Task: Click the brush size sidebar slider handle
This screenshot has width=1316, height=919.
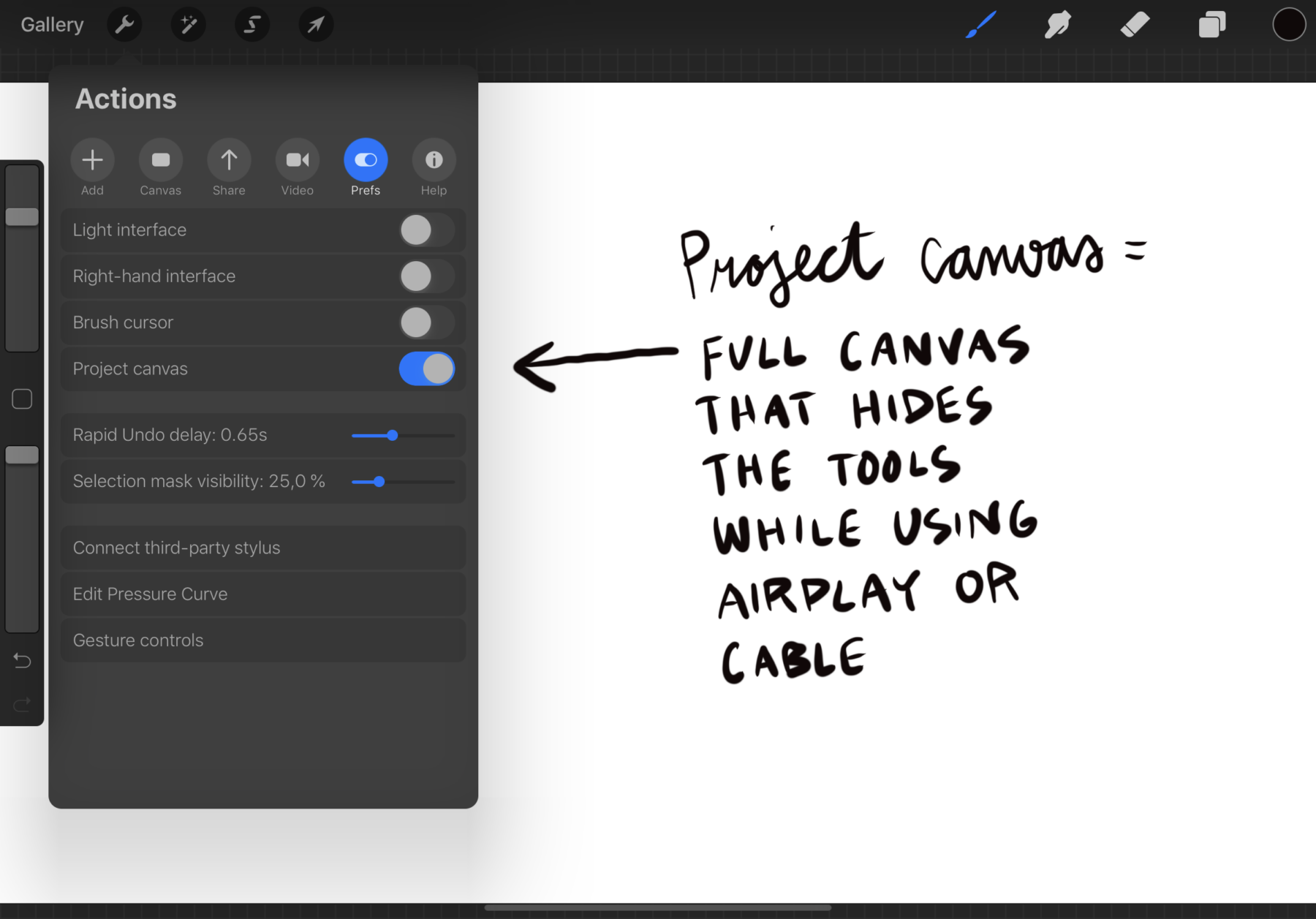Action: 22,216
